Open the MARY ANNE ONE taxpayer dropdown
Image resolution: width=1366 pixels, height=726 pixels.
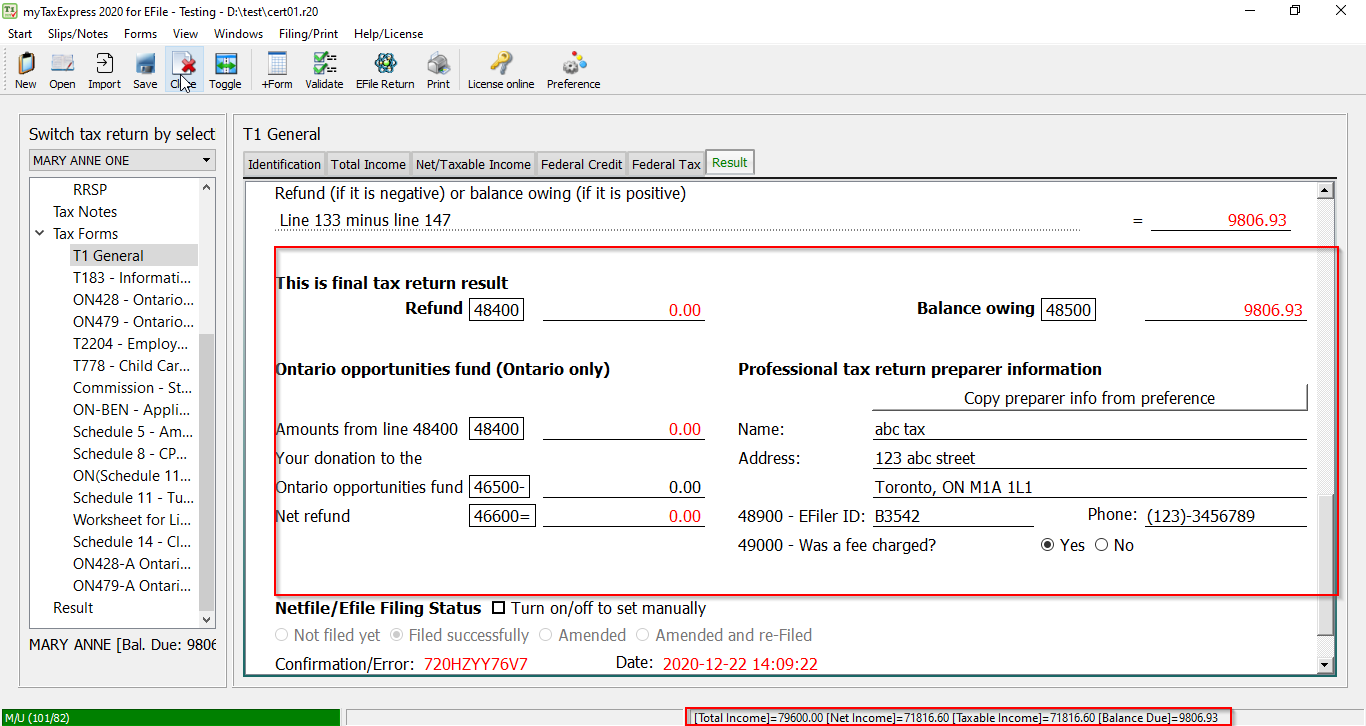206,160
